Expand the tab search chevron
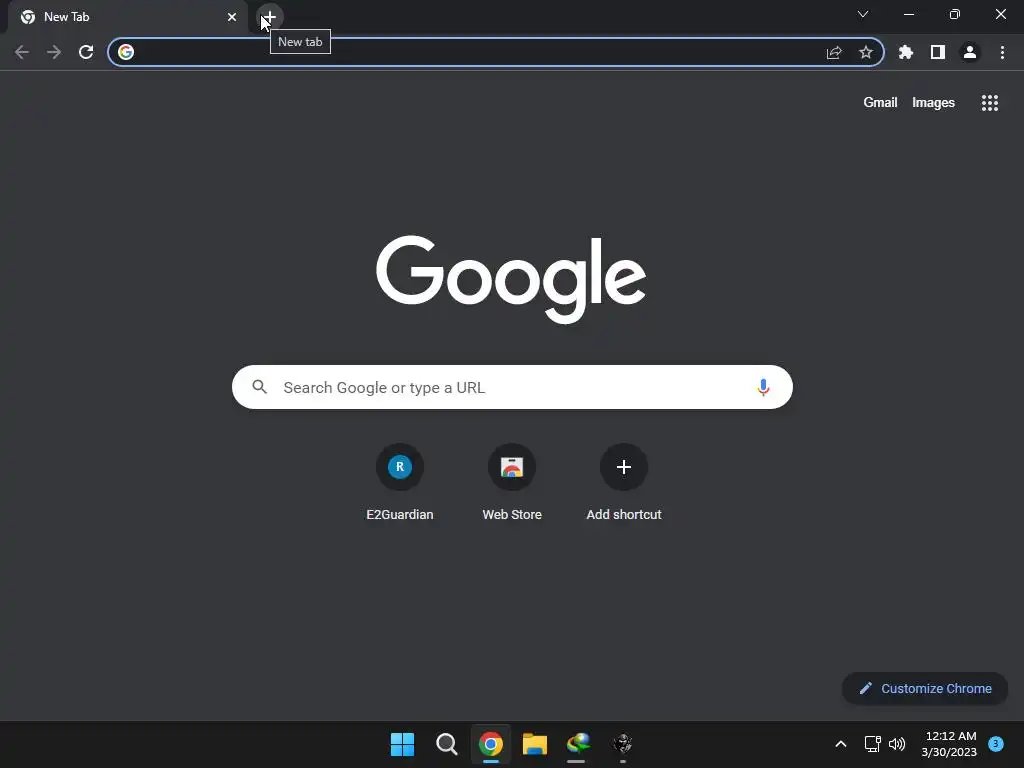 click(863, 14)
